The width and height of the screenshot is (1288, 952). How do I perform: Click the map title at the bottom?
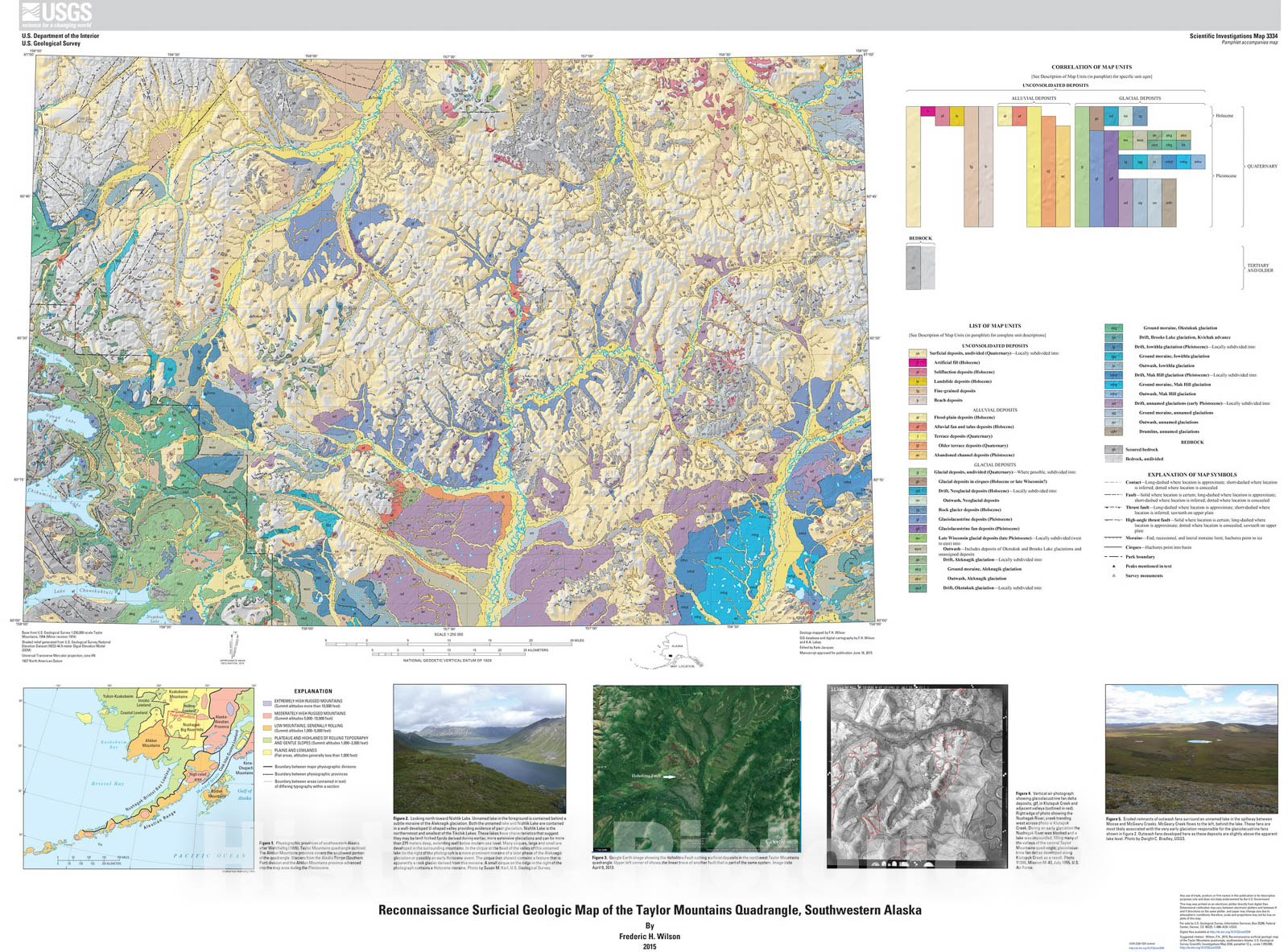tap(649, 910)
